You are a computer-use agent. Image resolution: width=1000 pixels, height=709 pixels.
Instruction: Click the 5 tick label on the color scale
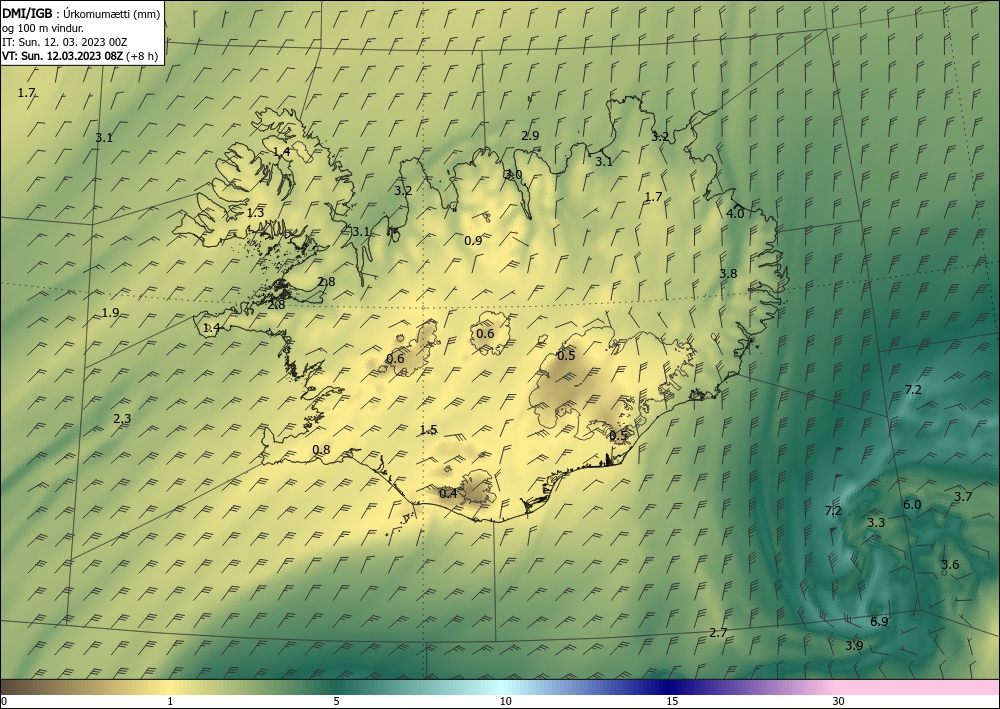[336, 702]
